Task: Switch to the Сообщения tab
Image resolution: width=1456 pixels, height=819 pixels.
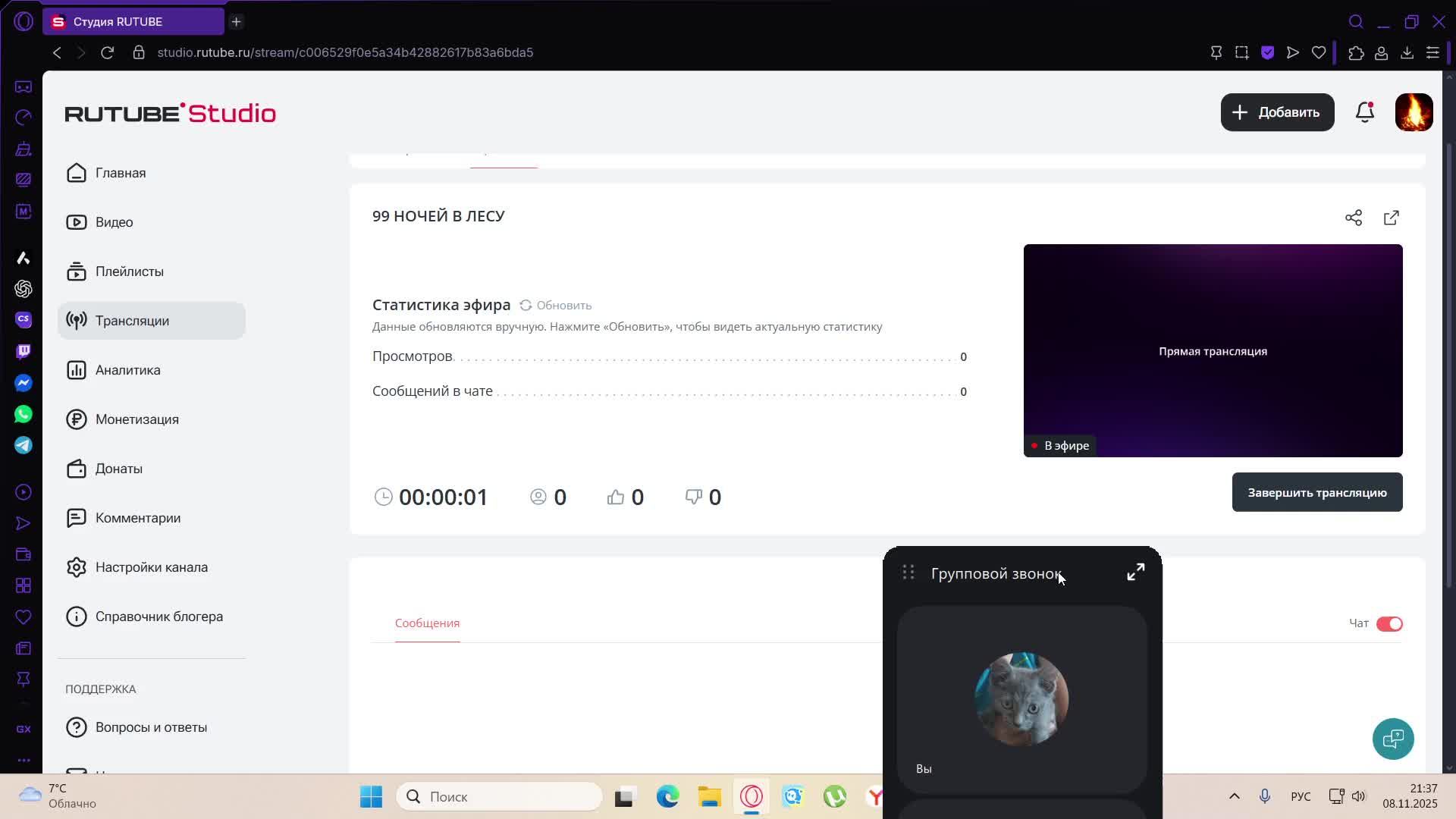Action: click(427, 623)
